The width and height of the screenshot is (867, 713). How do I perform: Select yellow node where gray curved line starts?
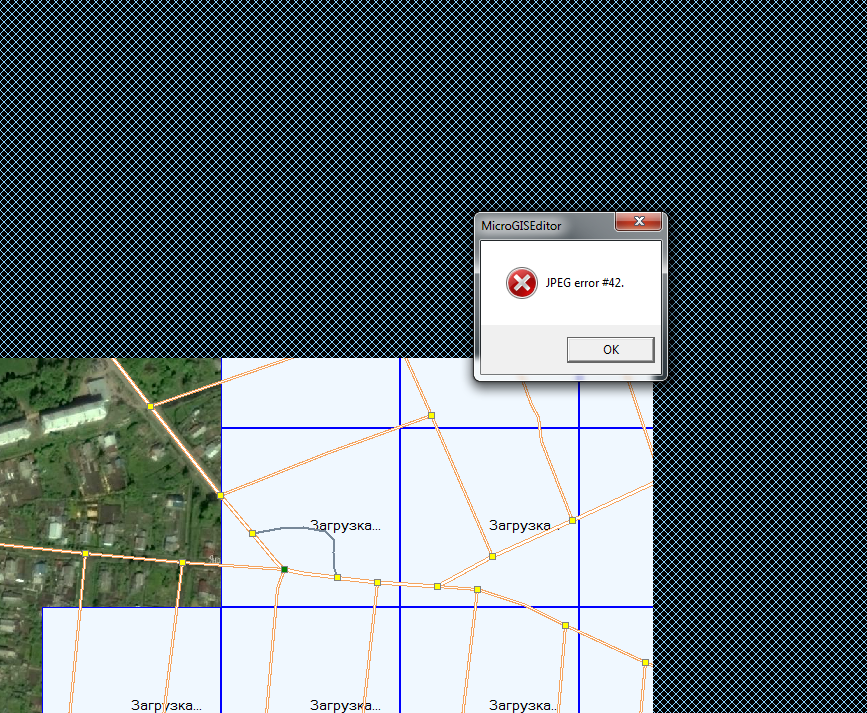(252, 533)
